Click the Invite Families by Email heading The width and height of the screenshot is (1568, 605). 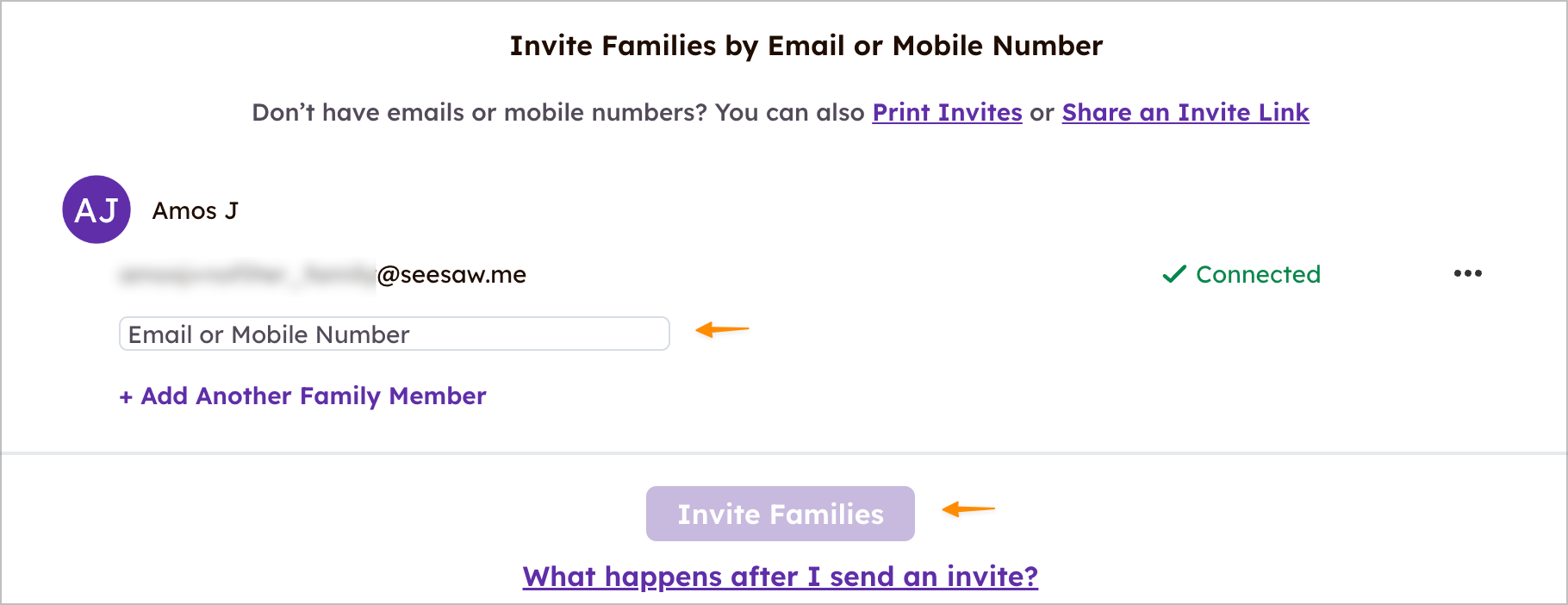(806, 46)
